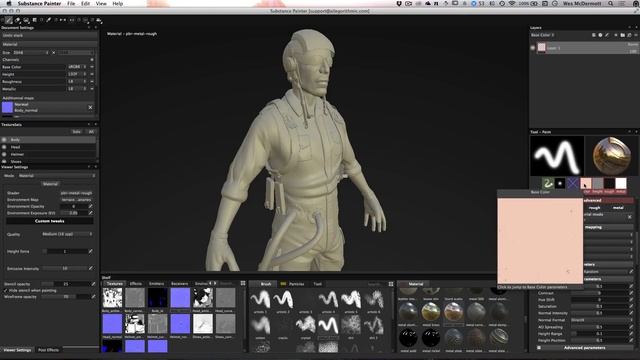Edit Environment Exposure pencil icon
The image size is (640, 360).
tap(90, 213)
